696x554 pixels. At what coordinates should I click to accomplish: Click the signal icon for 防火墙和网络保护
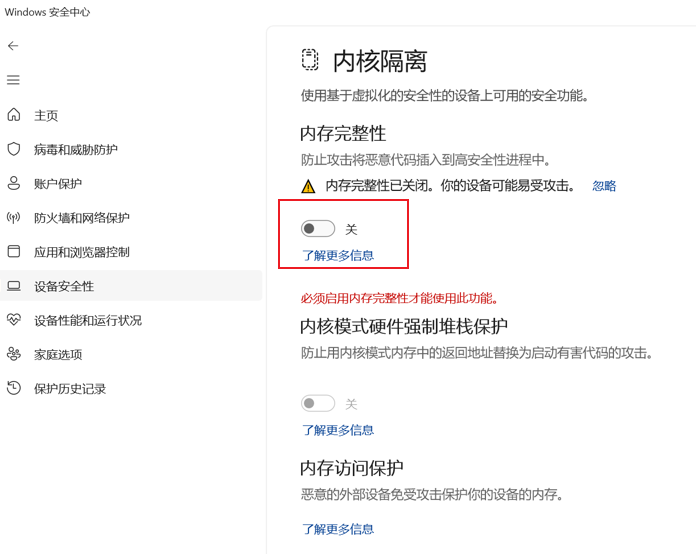[14, 218]
